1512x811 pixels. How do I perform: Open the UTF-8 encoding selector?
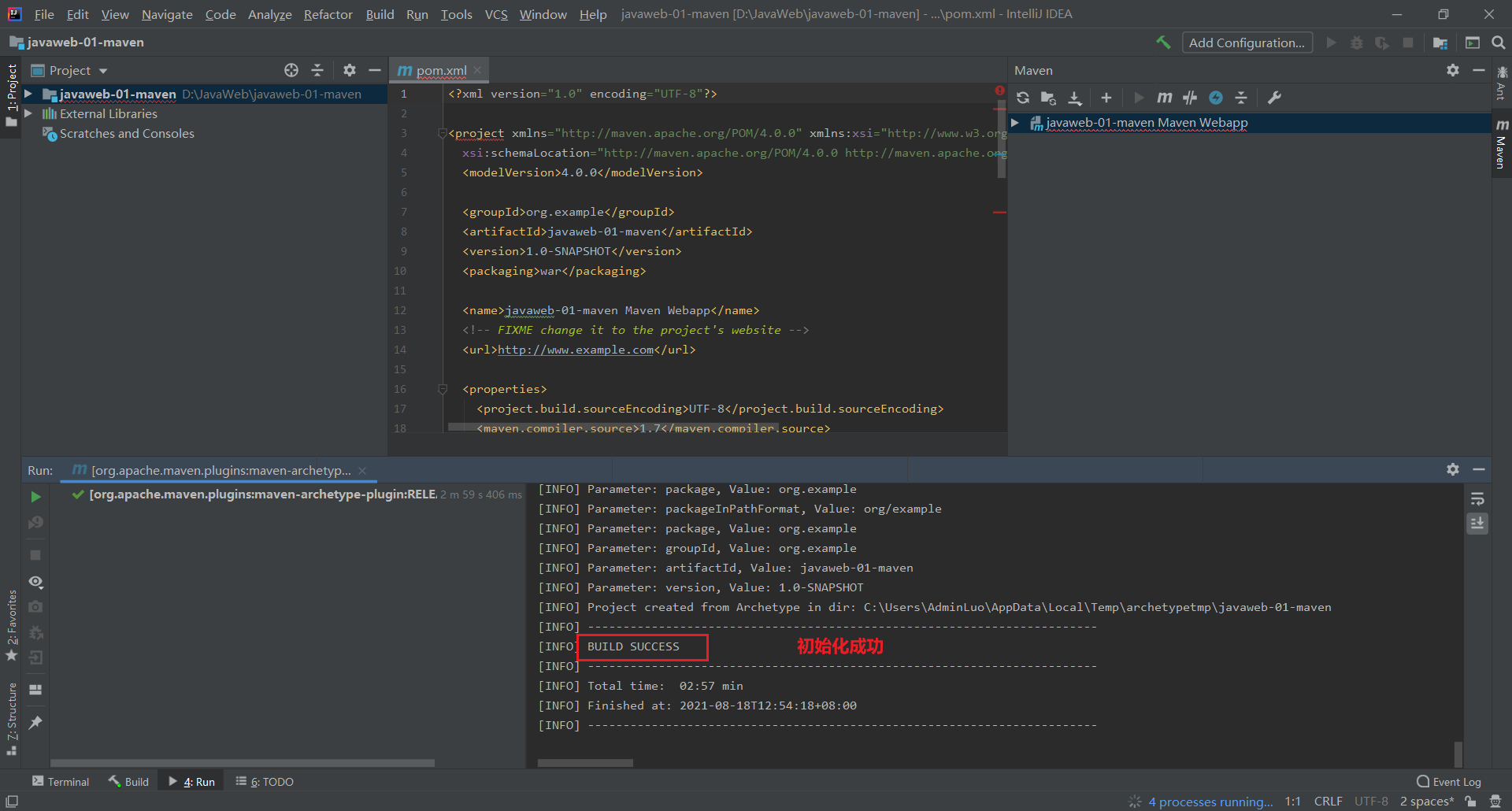1371,802
